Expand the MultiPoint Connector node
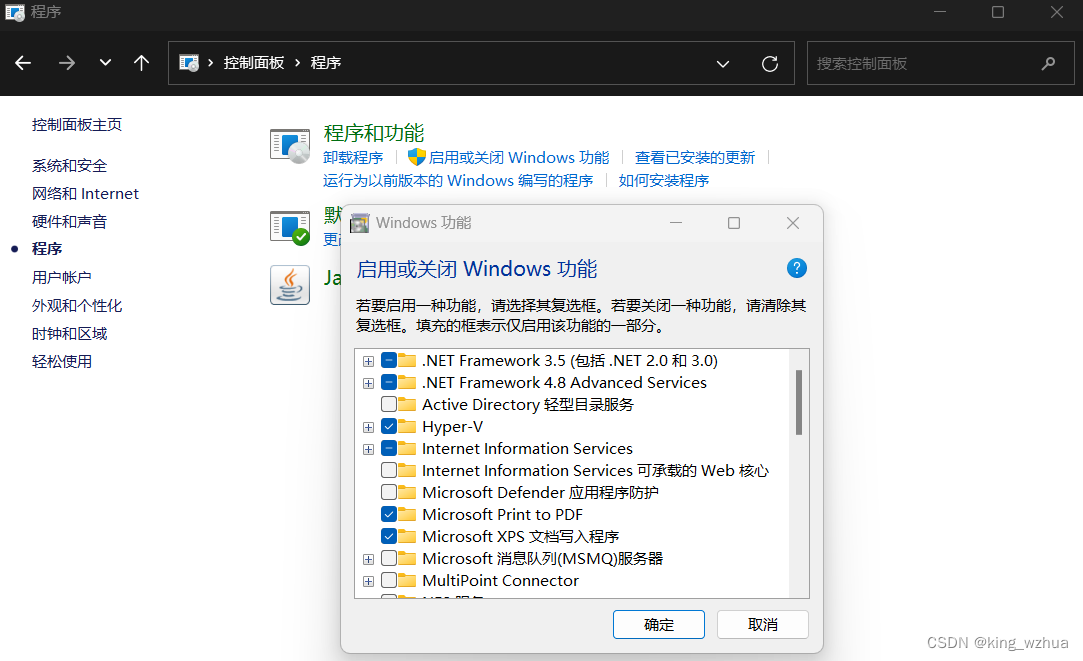The width and height of the screenshot is (1083, 661). pos(368,582)
